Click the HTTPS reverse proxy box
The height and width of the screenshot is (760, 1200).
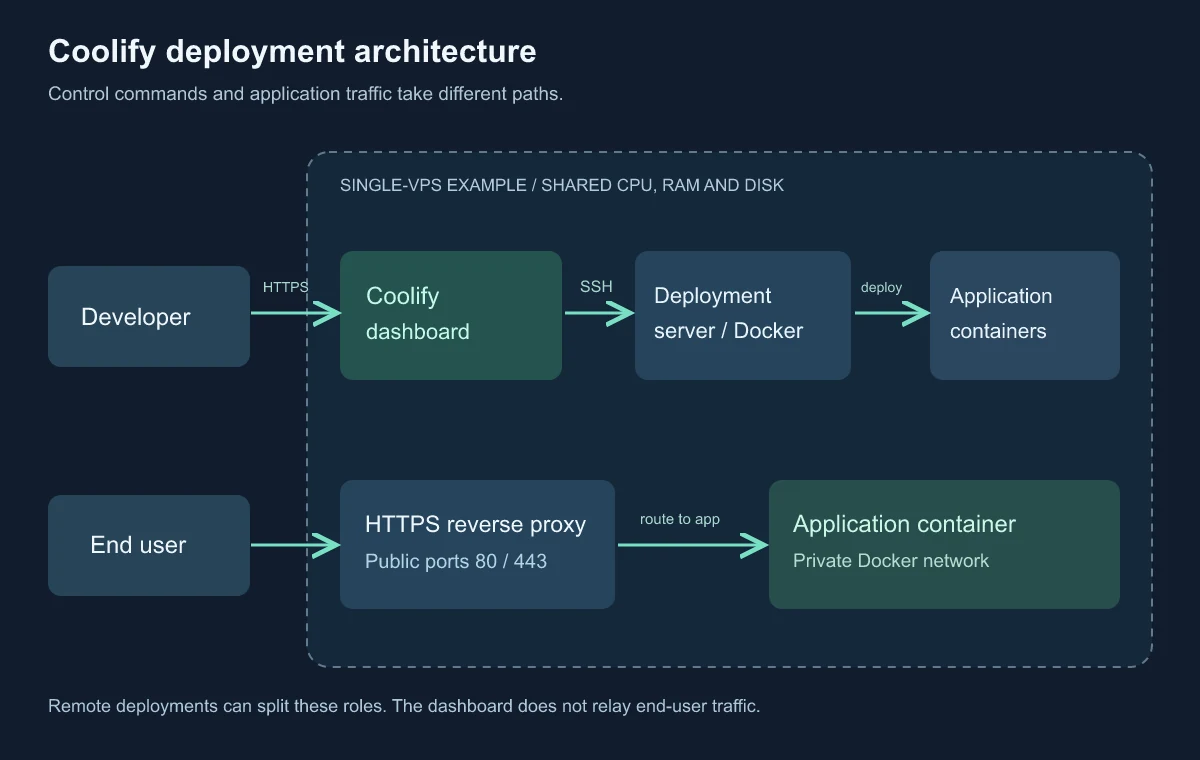(x=477, y=544)
